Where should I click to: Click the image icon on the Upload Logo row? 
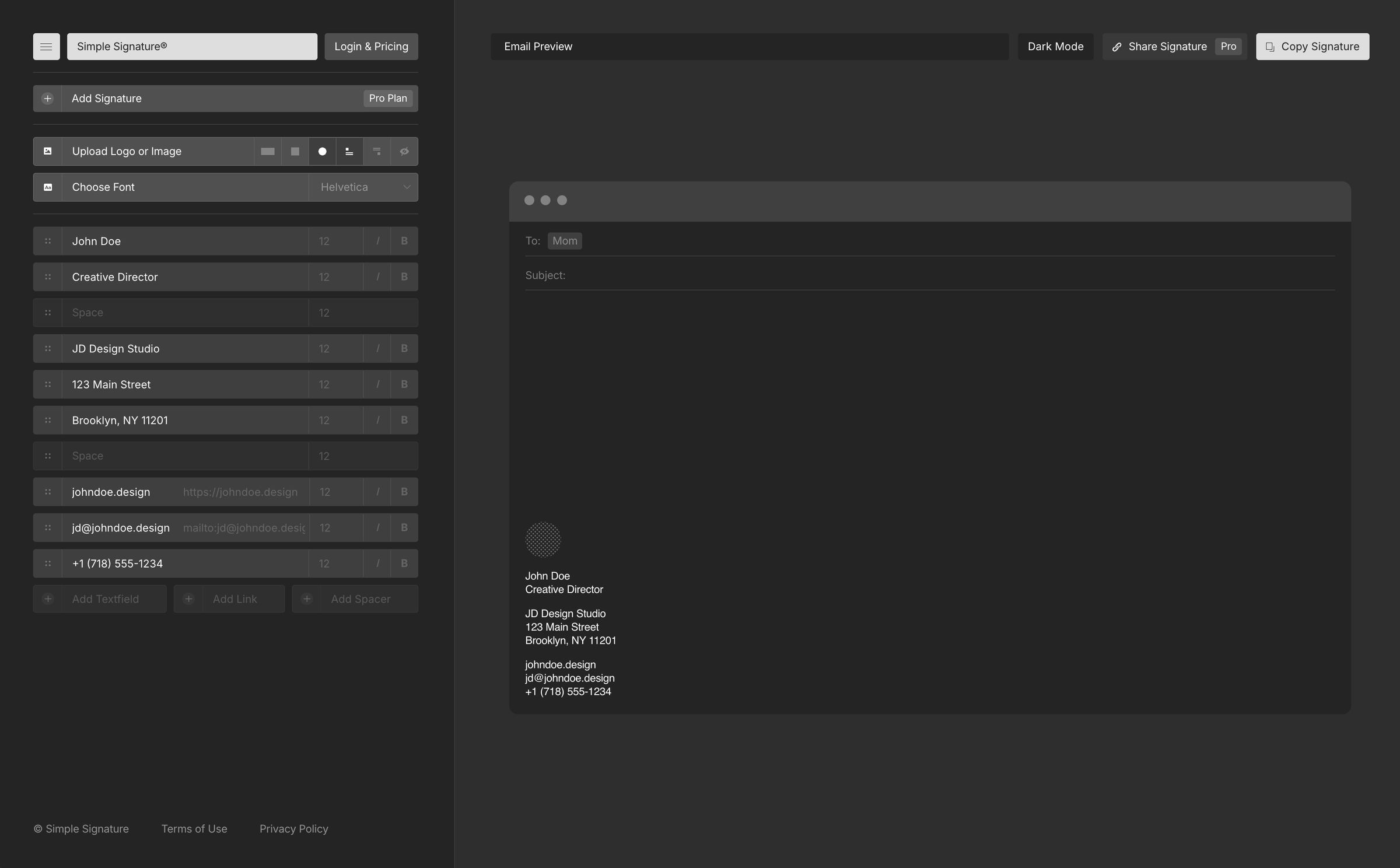(48, 152)
